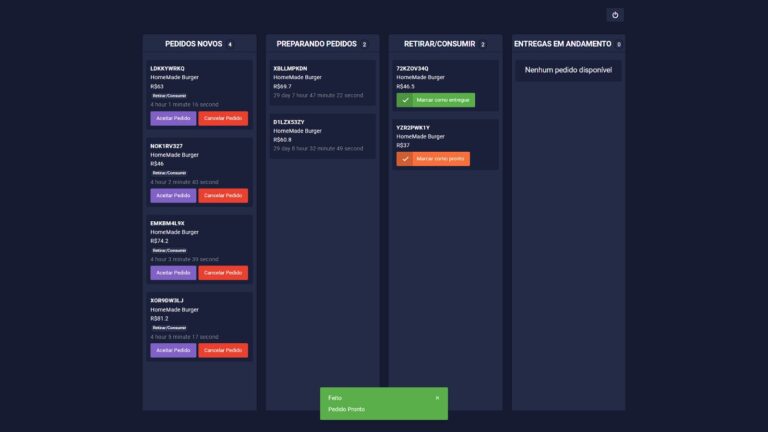Click checkmark icon on 'Marcar como entregue' button
Viewport: 768px width, 432px height.
[x=404, y=100]
